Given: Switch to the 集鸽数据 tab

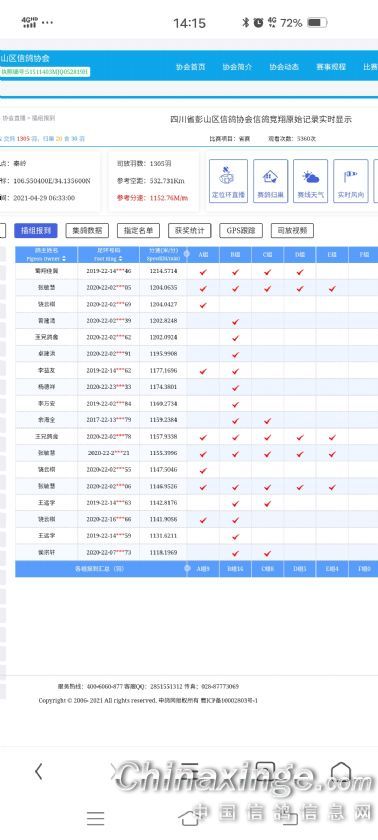Looking at the screenshot, I should tap(87, 231).
